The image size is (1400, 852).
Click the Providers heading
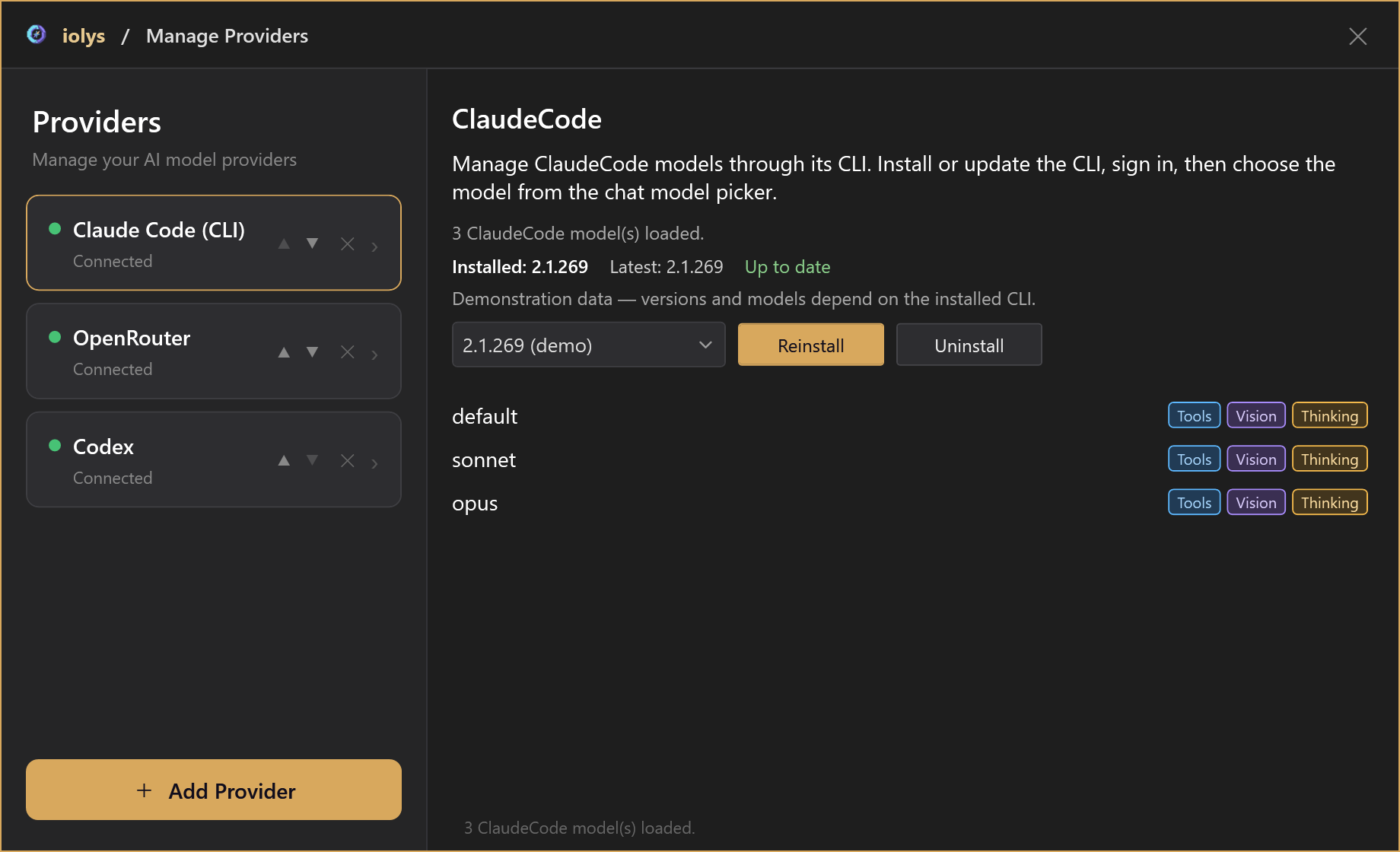pos(97,122)
